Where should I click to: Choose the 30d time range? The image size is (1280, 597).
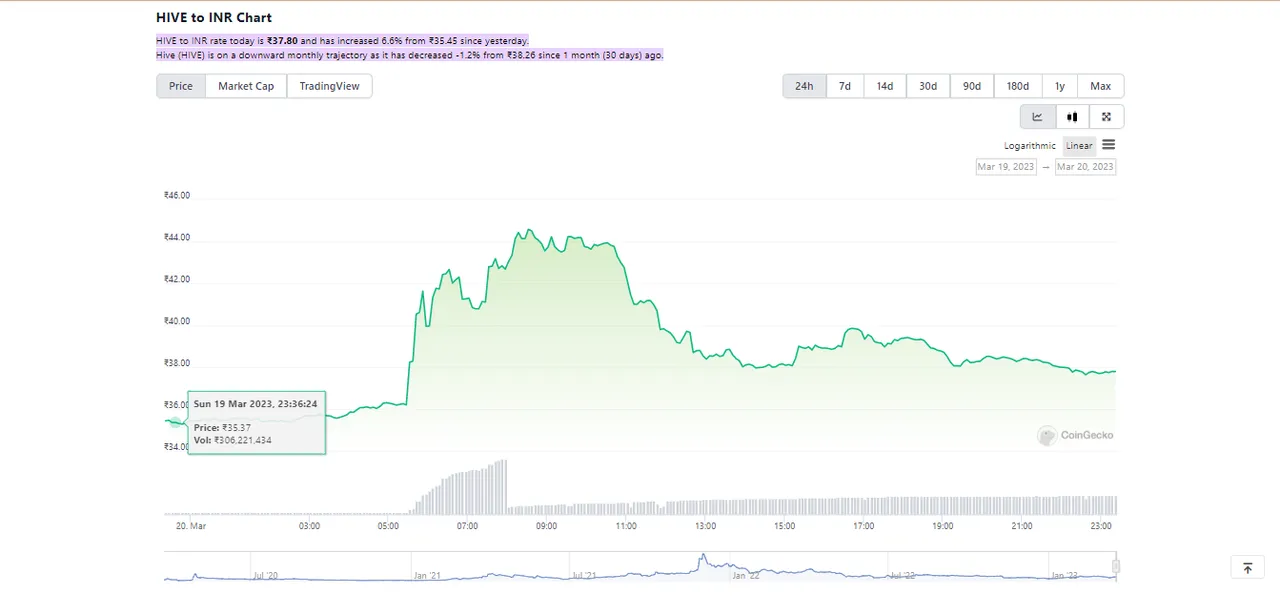(x=928, y=86)
